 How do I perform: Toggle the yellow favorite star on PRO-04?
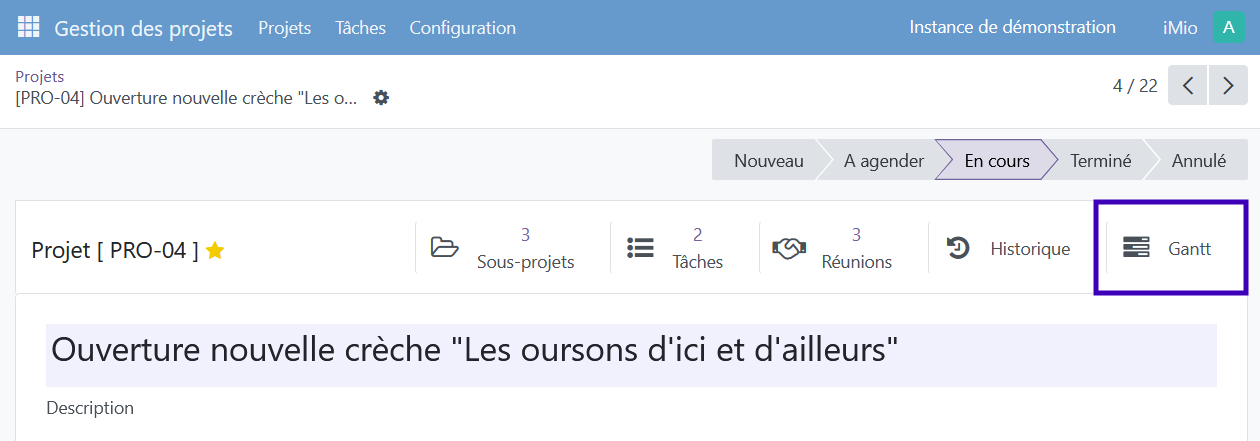point(215,251)
